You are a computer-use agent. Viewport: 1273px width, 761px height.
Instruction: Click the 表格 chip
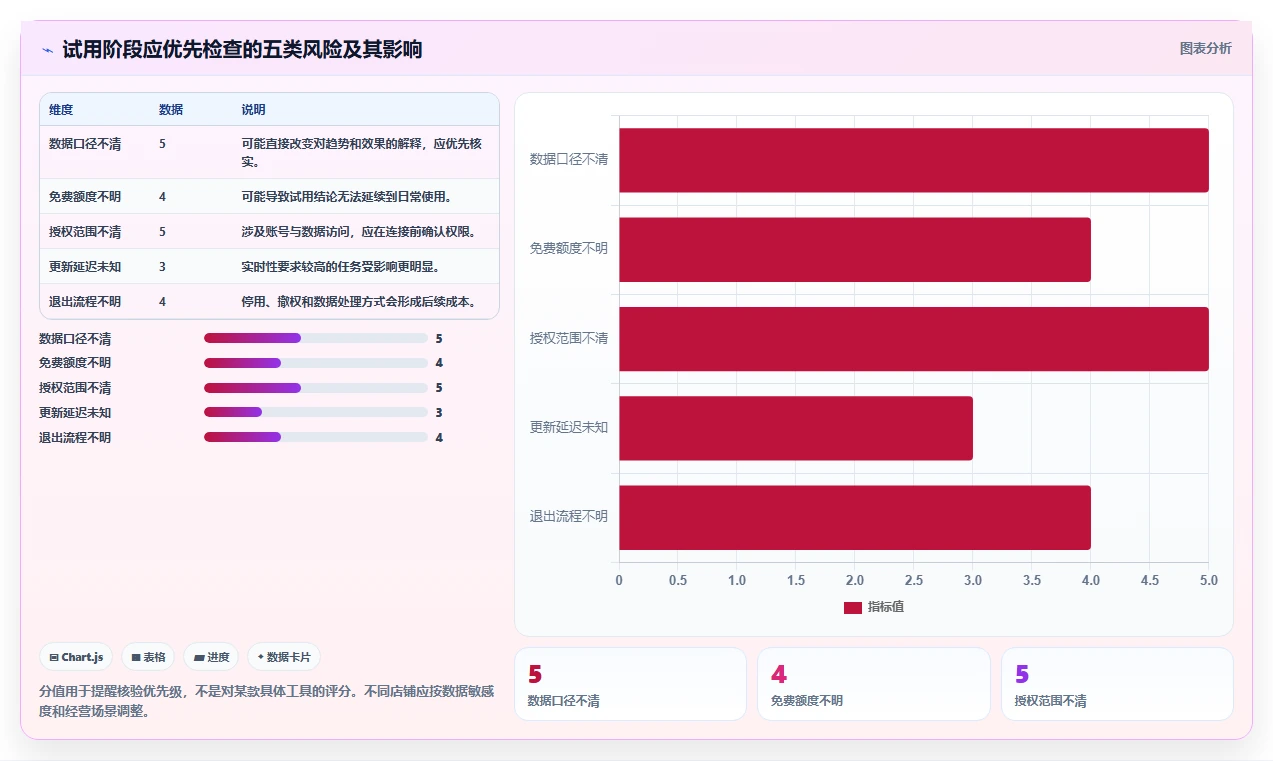[x=148, y=657]
